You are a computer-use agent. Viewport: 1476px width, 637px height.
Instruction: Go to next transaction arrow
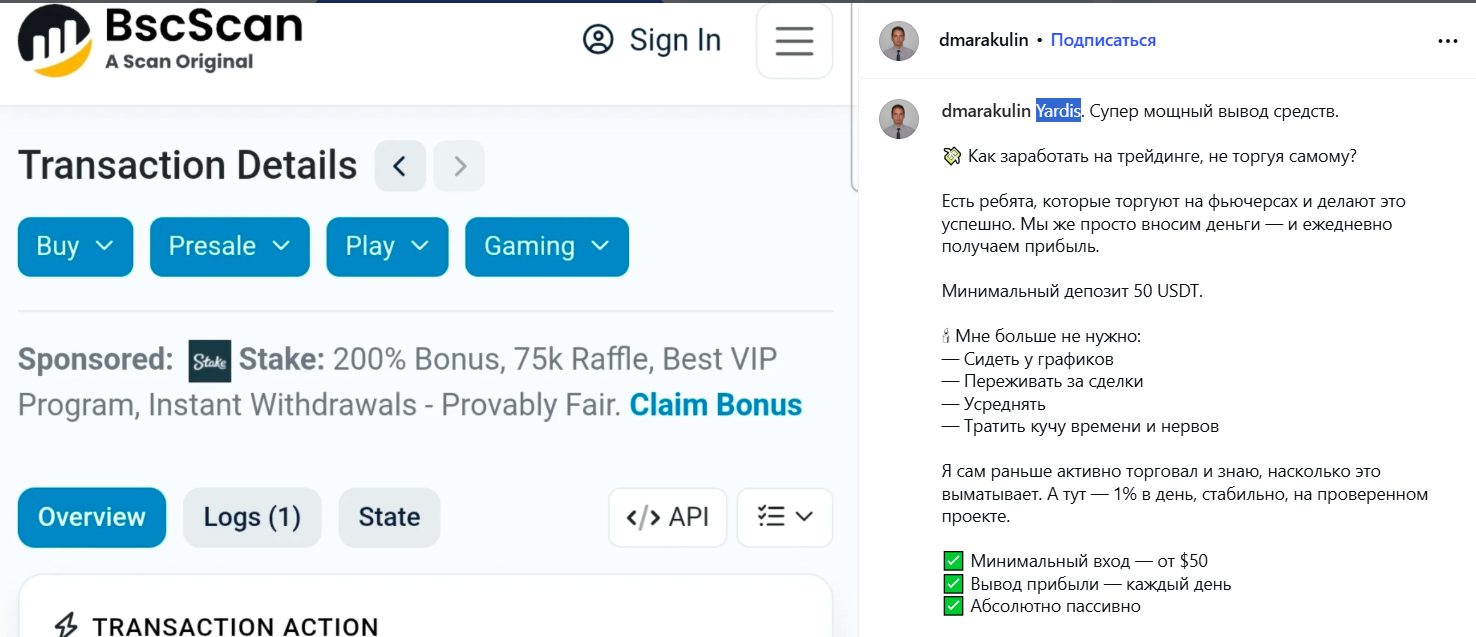click(x=460, y=166)
